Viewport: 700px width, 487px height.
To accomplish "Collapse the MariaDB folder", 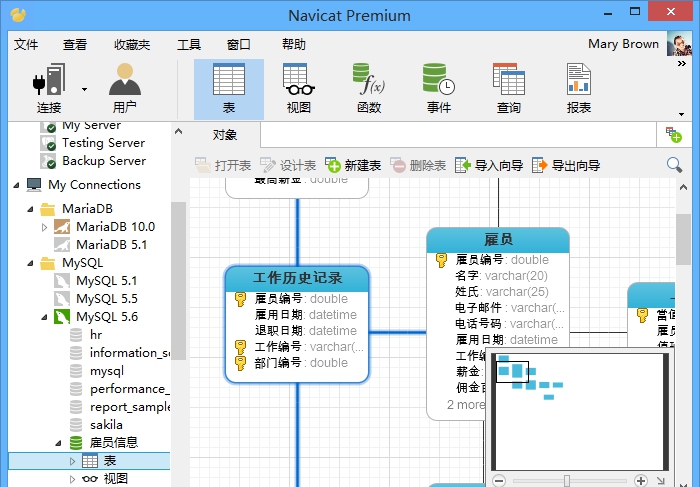I will tap(30, 209).
